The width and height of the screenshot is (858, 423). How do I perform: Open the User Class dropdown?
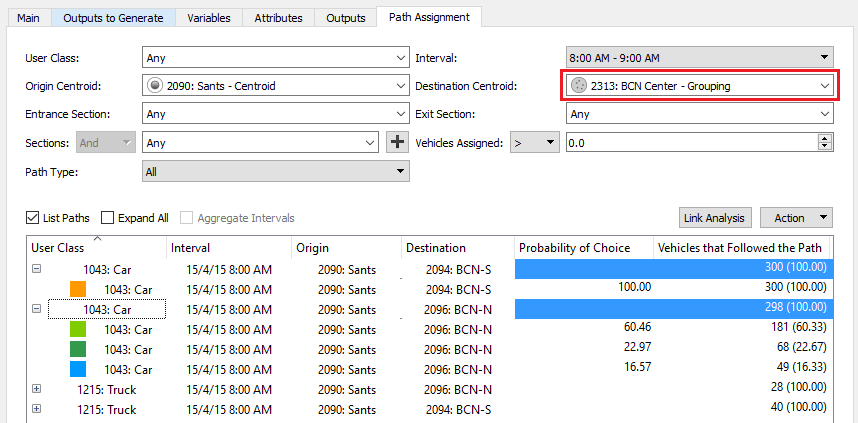(275, 58)
